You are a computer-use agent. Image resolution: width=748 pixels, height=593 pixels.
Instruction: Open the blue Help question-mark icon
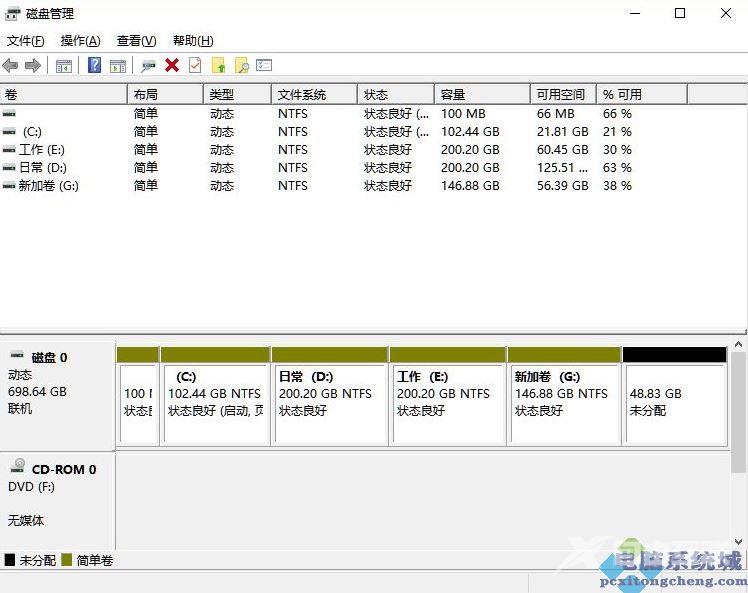pyautogui.click(x=94, y=65)
